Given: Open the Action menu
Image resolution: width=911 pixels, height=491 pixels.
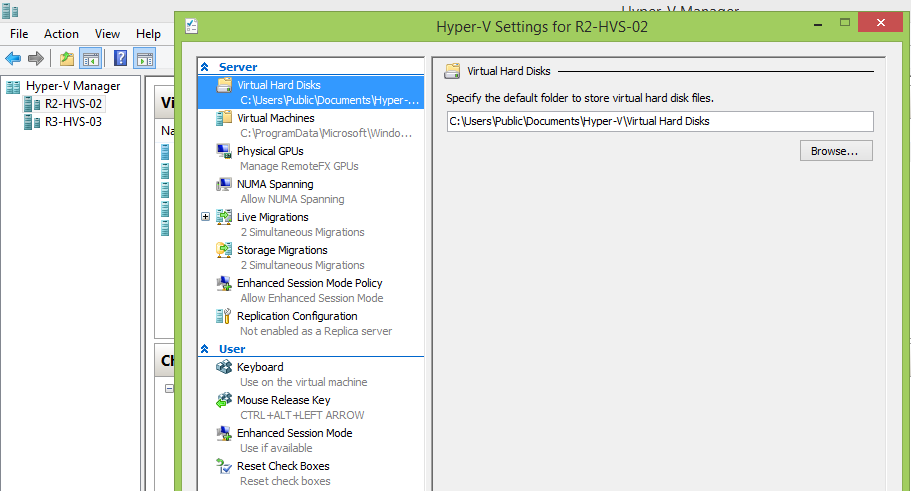Looking at the screenshot, I should coord(61,34).
